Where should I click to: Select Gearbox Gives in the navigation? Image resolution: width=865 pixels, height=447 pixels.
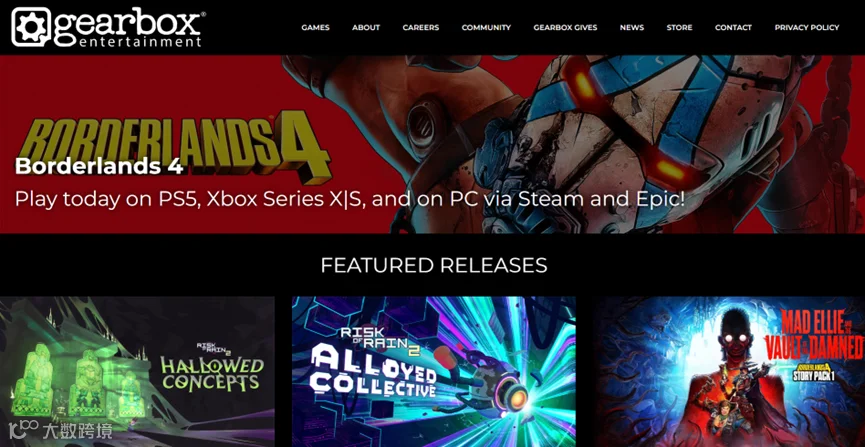[565, 27]
